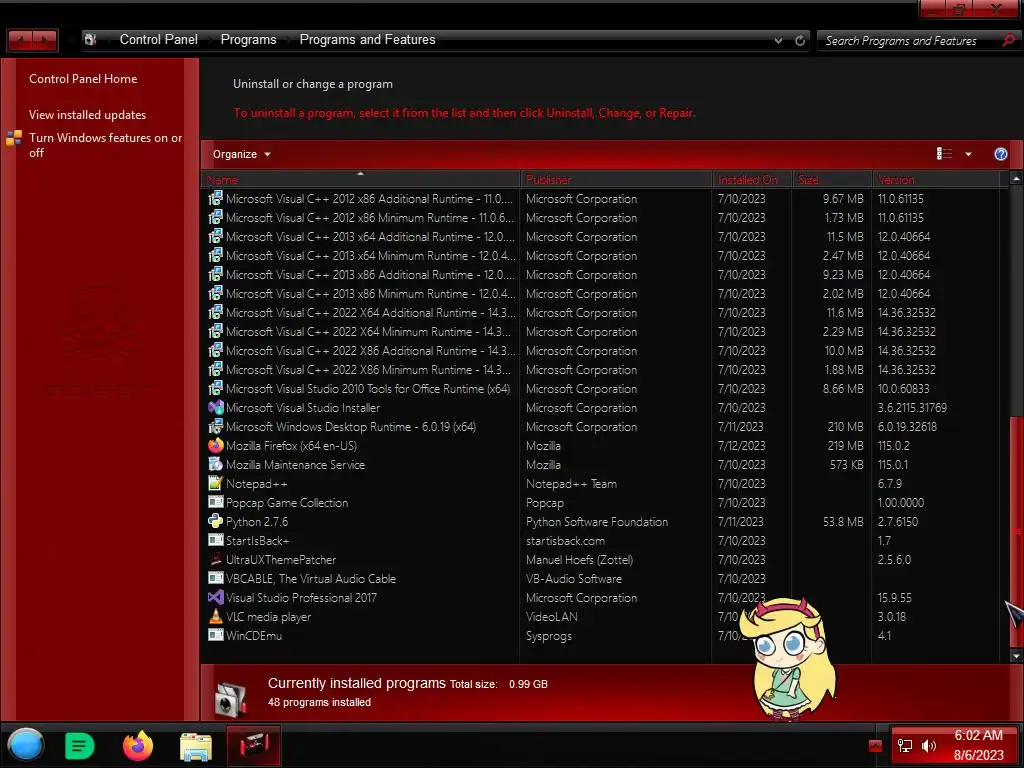Image resolution: width=1024 pixels, height=768 pixels.
Task: Select Microsoft Visual C++ 2013 x64 Minimum Runtime
Action: tap(370, 255)
